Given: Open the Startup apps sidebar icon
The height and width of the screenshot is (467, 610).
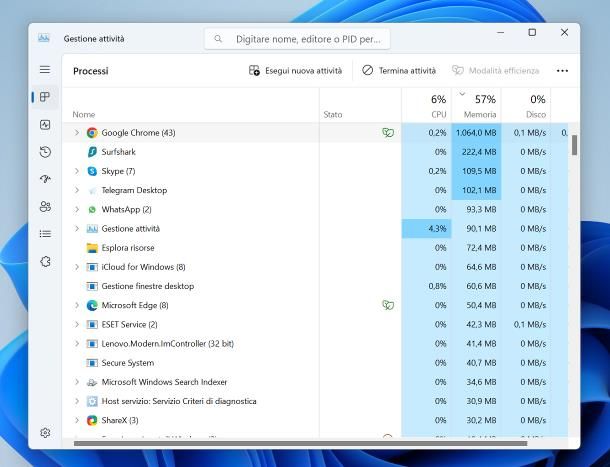Looking at the screenshot, I should point(45,179).
